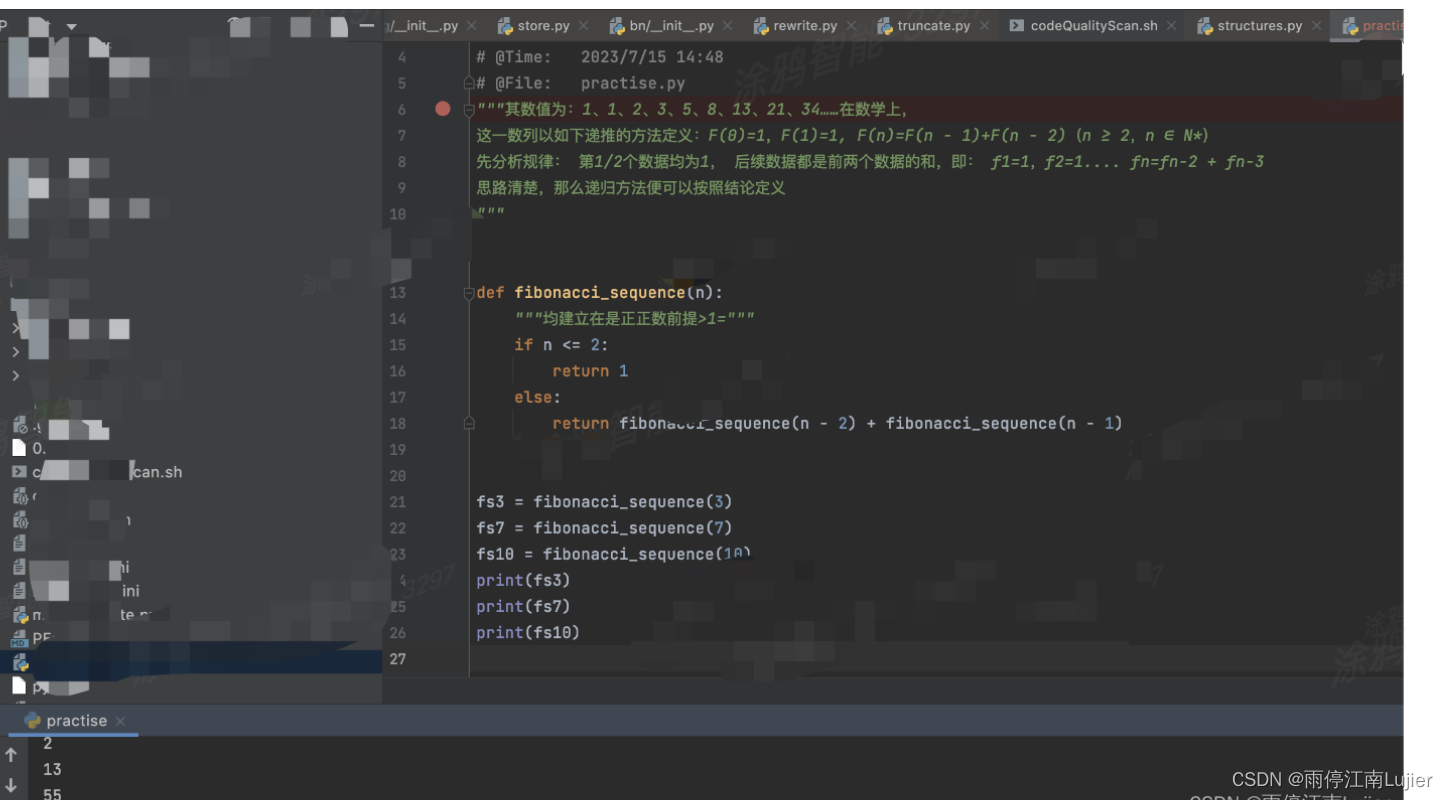
Task: Select the shell script ending in can.sh
Action: [107, 472]
